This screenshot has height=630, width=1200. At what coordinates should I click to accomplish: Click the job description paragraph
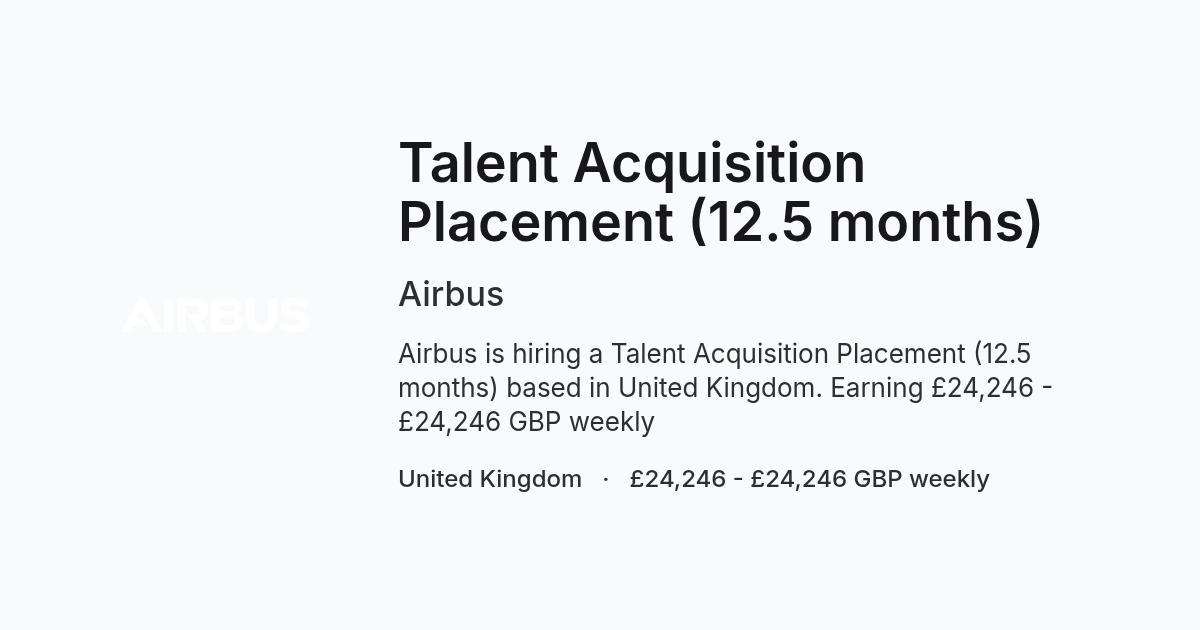[x=725, y=388]
